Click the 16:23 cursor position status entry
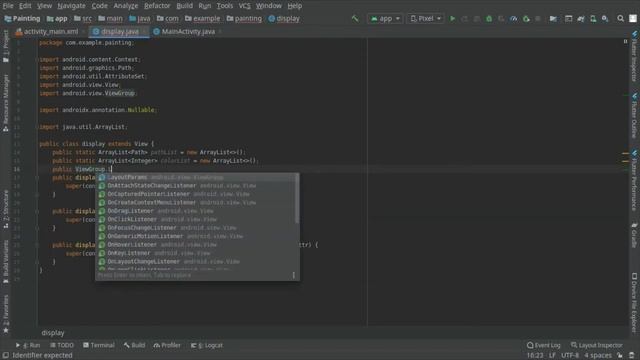 click(535, 356)
